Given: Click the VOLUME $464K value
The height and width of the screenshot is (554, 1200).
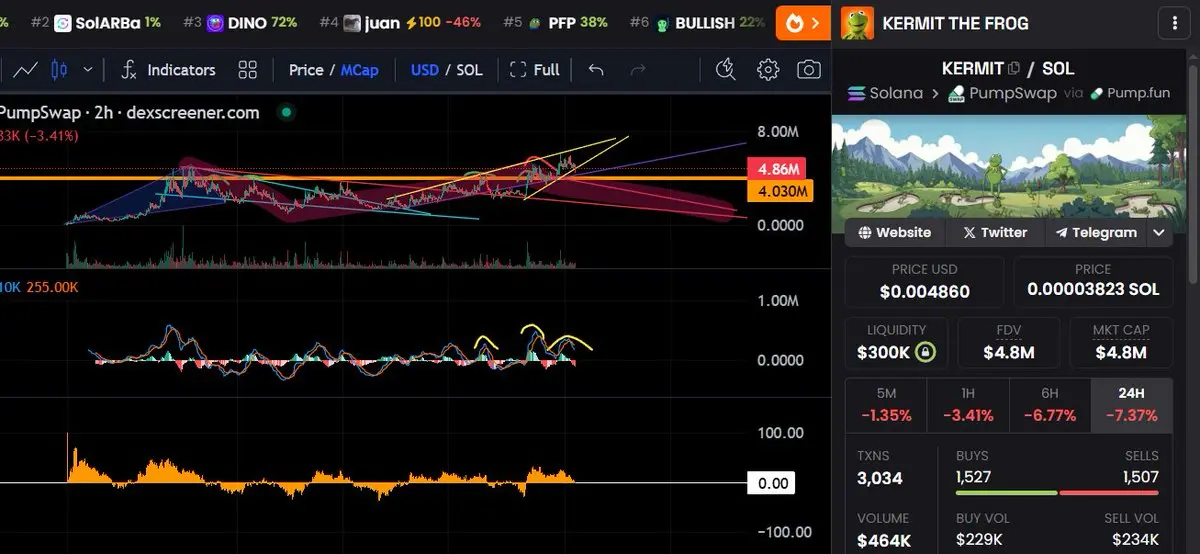Looking at the screenshot, I should click(x=884, y=541).
